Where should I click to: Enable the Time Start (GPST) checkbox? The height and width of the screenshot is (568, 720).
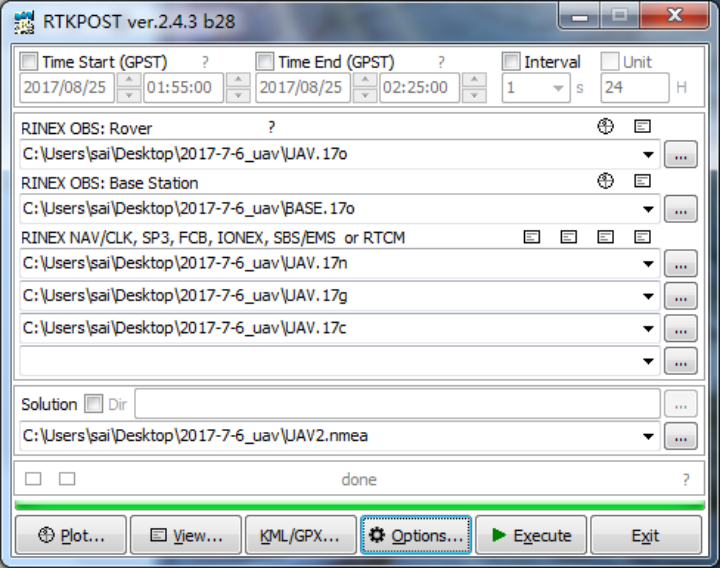(x=29, y=61)
